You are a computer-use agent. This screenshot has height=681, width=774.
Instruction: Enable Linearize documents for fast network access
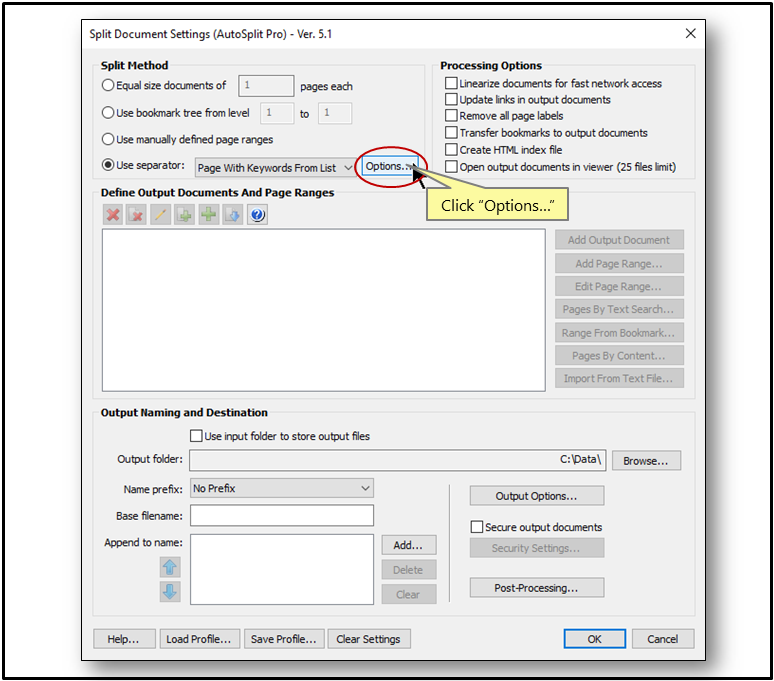click(451, 83)
